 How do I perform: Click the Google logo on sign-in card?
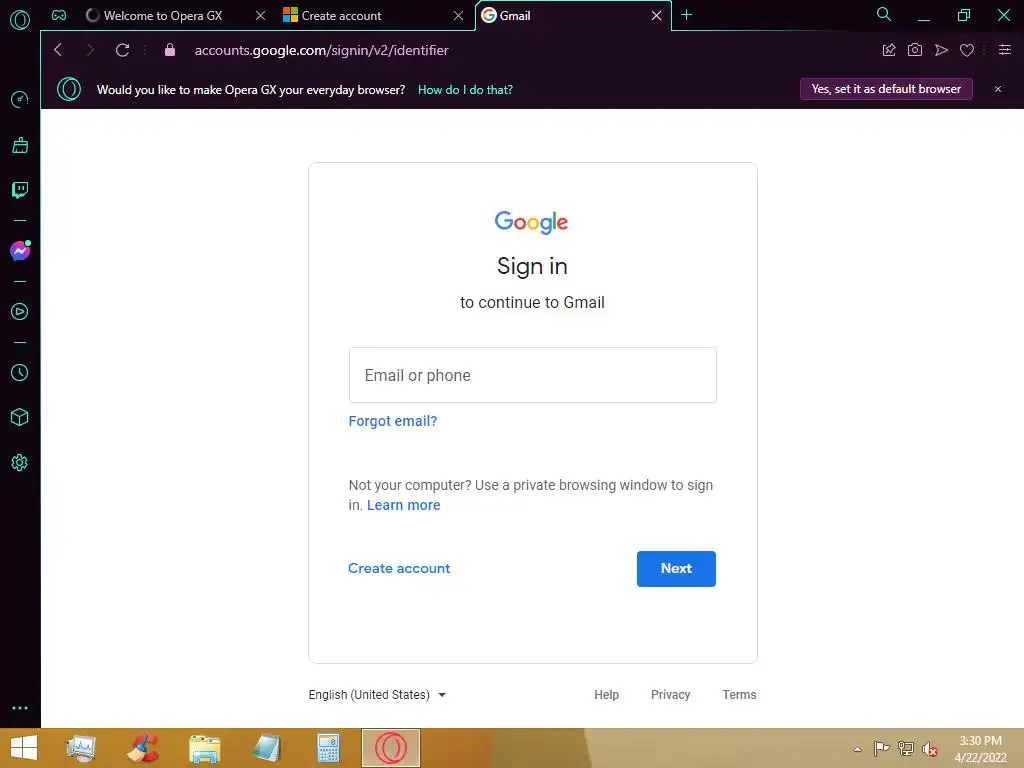[x=531, y=222]
